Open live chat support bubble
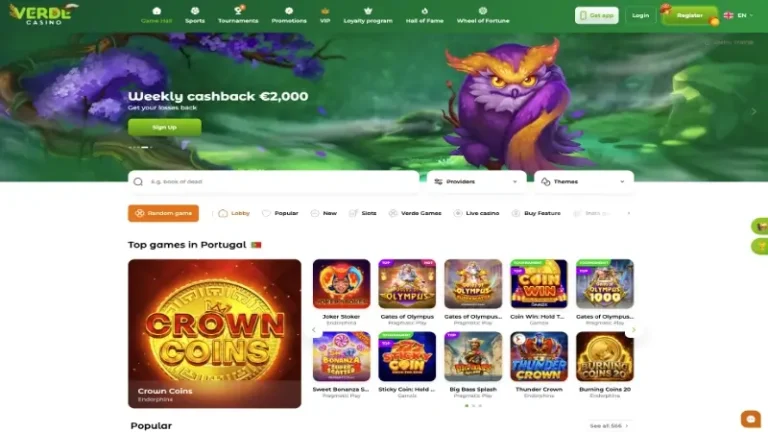The image size is (768, 432). (x=750, y=419)
